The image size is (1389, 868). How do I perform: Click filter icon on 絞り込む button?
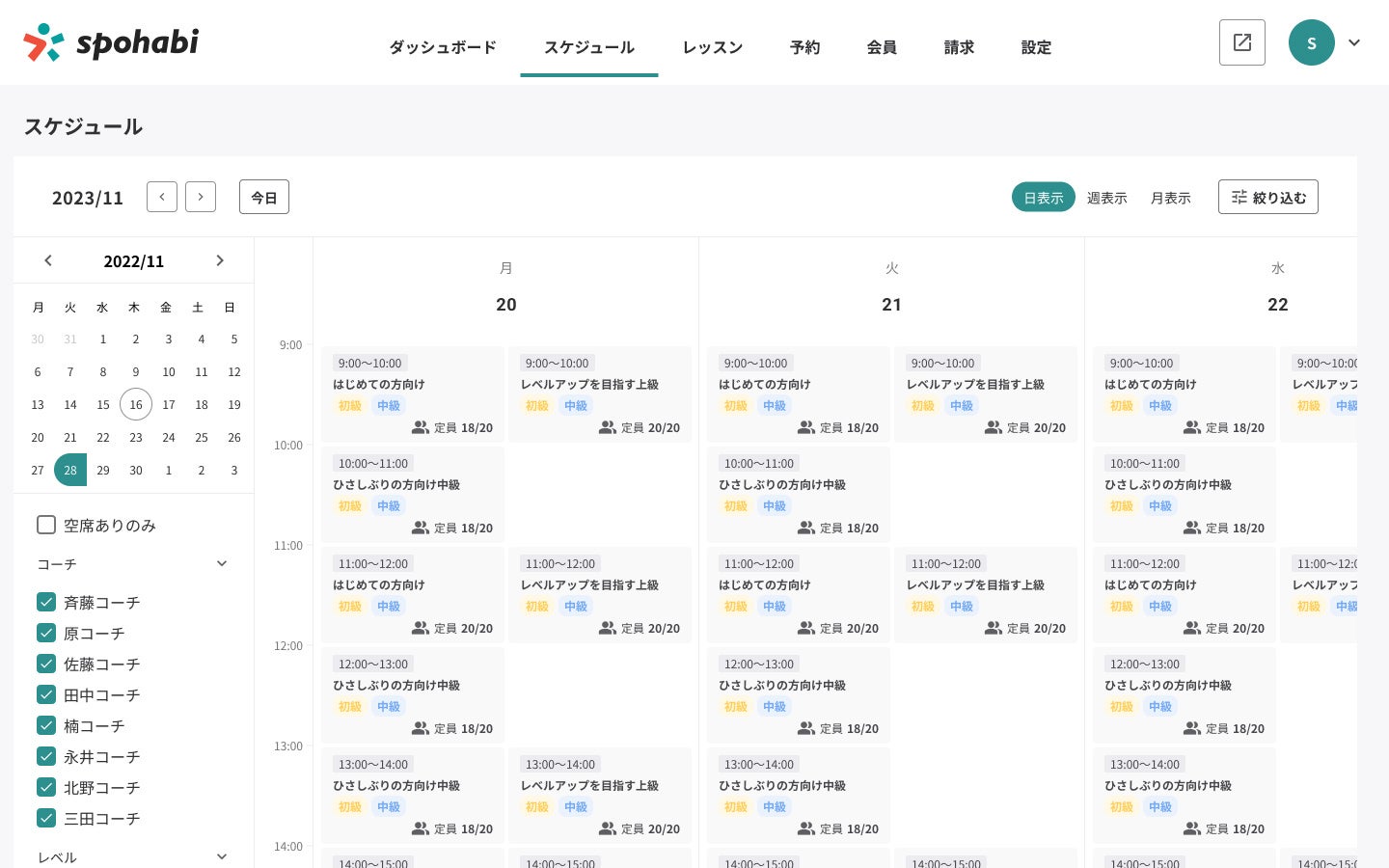coord(1239,197)
